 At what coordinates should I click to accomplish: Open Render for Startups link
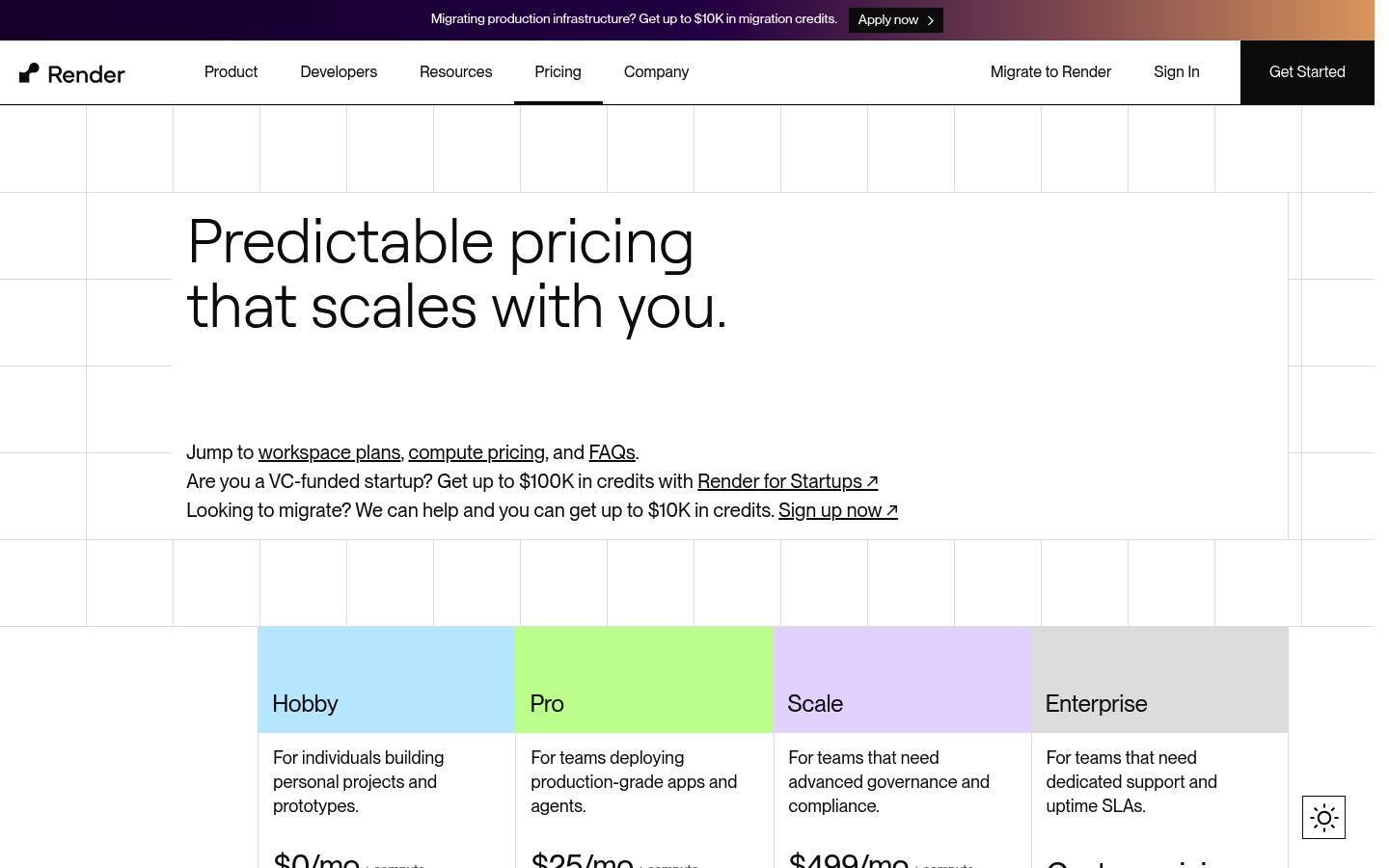787,481
